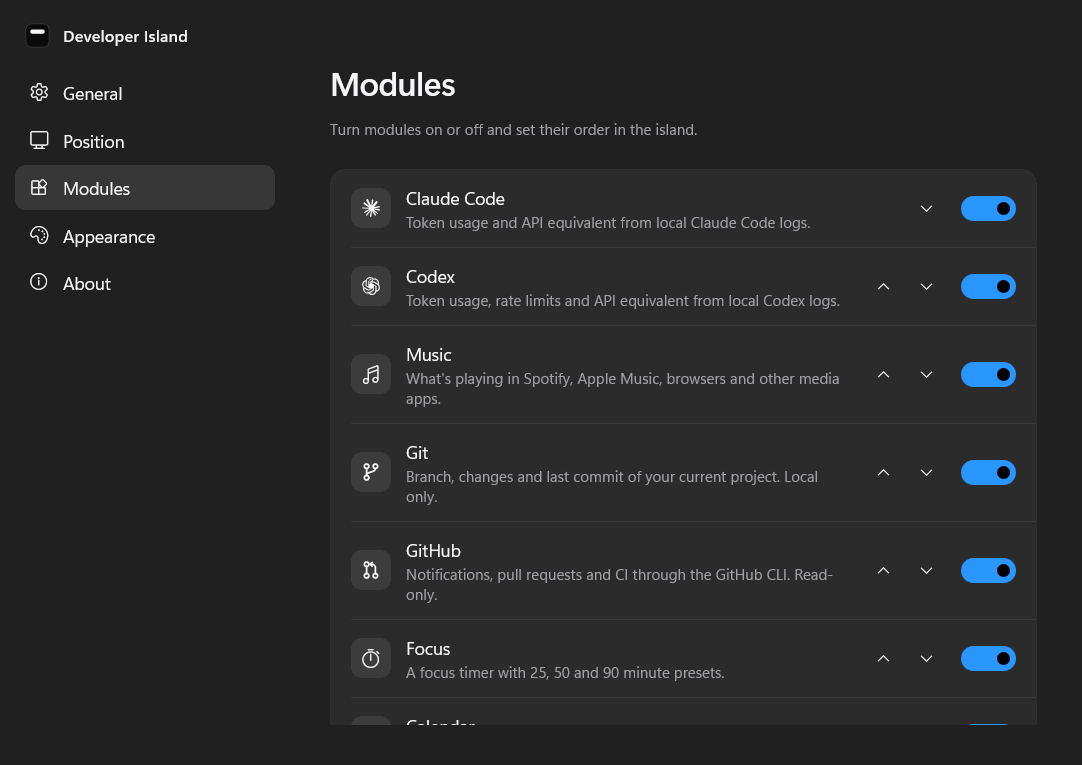Image resolution: width=1082 pixels, height=765 pixels.
Task: Turn off the Focus module switch
Action: point(988,659)
